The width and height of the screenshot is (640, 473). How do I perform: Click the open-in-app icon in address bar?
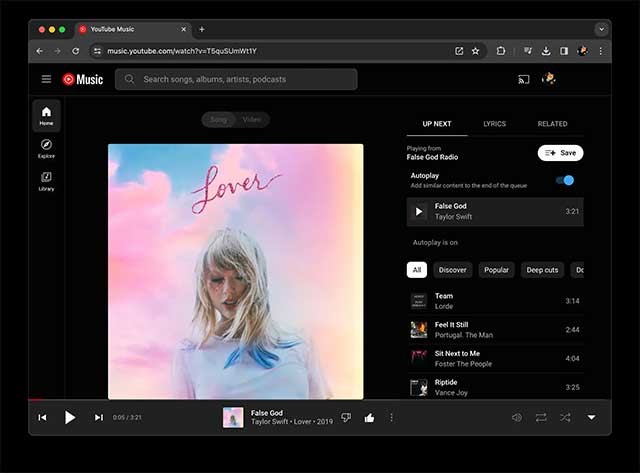[x=459, y=51]
